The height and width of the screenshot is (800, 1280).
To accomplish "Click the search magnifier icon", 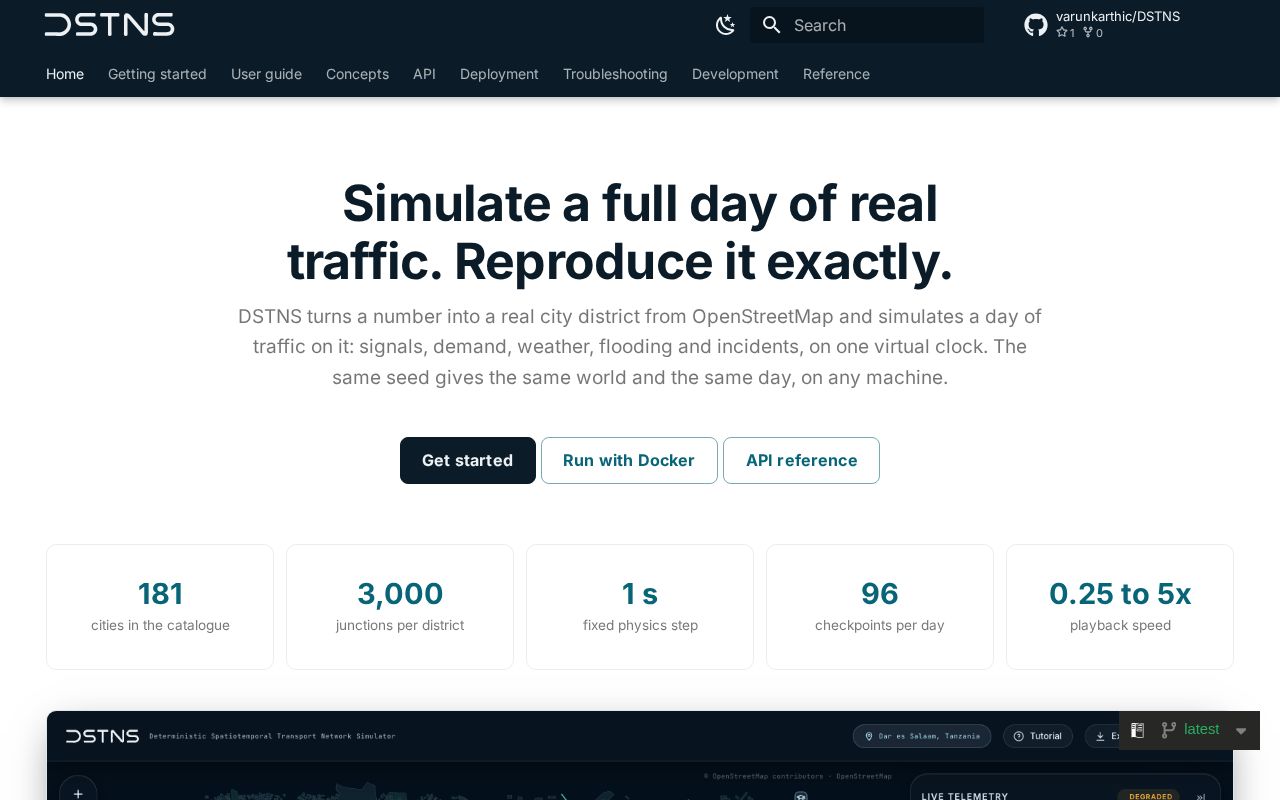I will 771,25.
